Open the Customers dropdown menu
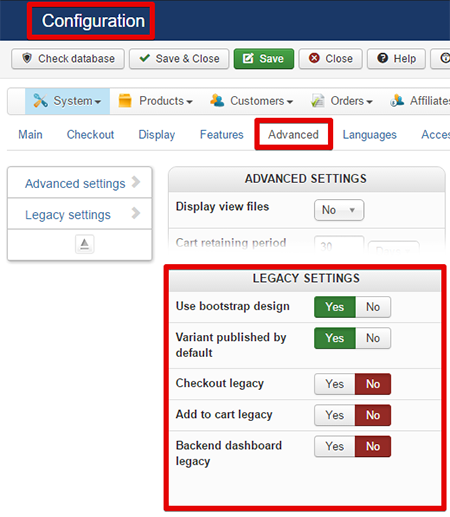The width and height of the screenshot is (450, 517). [251, 101]
